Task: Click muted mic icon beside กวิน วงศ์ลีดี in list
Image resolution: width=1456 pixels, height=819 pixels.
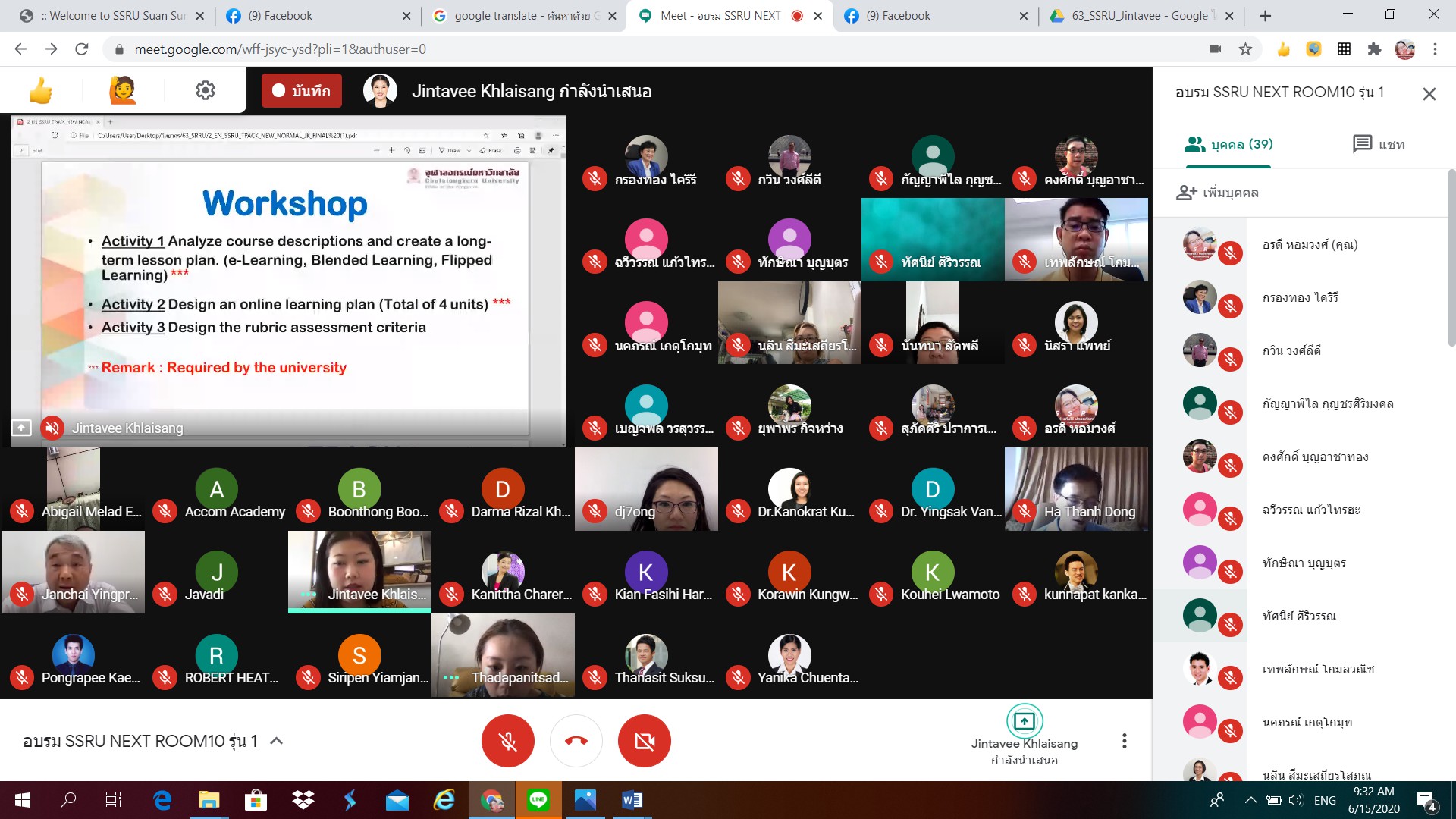Action: 1230,359
